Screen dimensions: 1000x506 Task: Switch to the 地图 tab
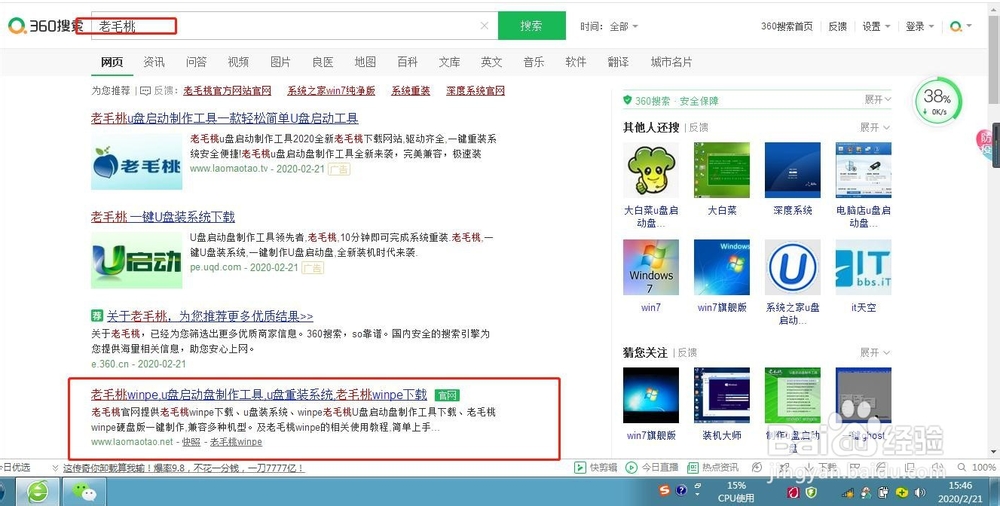365,62
